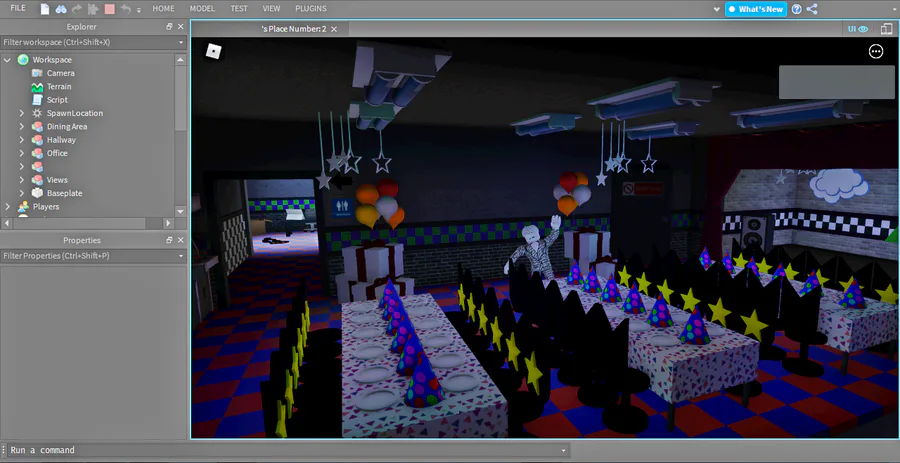The height and width of the screenshot is (463, 900).
Task: Click the Script scroll icon
Action: coord(37,100)
